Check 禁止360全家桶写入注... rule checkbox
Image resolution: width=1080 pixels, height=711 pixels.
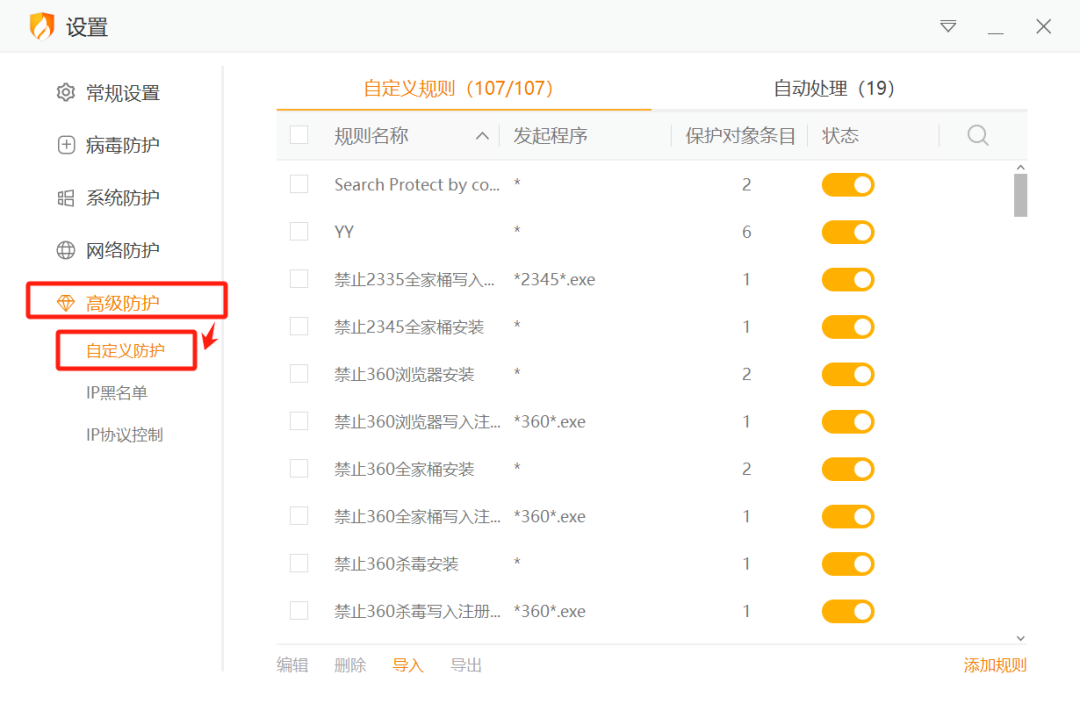(x=299, y=516)
